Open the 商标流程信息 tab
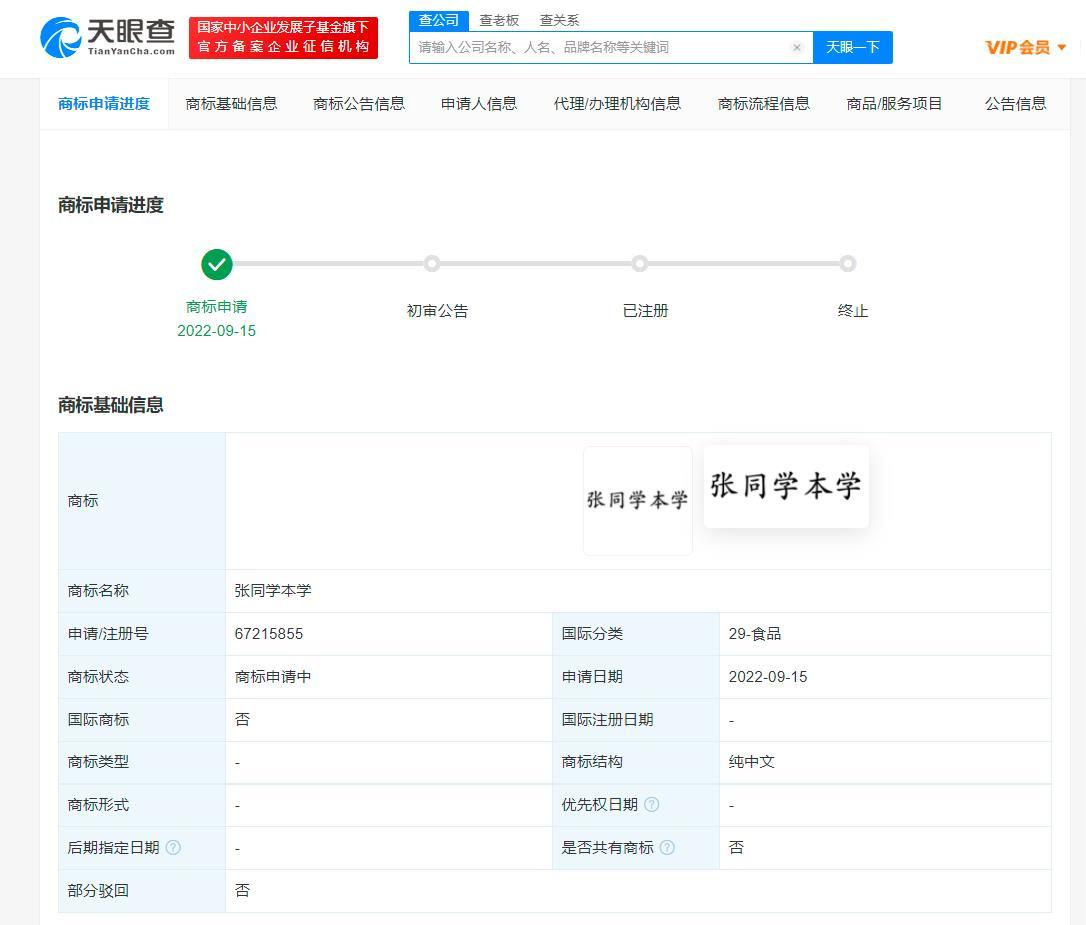Screen dimensions: 1086x925 point(764,104)
